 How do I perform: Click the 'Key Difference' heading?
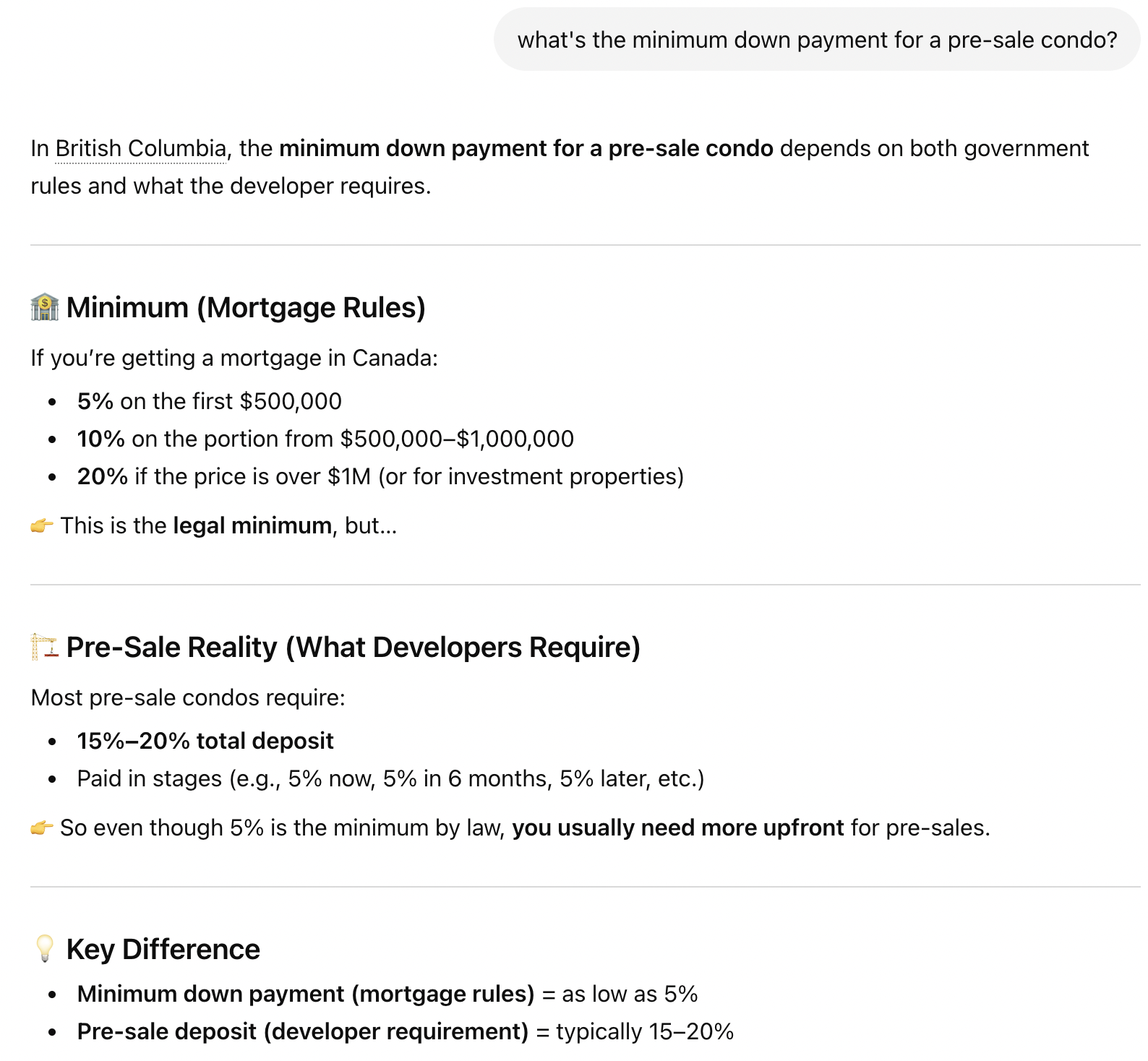pyautogui.click(x=163, y=950)
